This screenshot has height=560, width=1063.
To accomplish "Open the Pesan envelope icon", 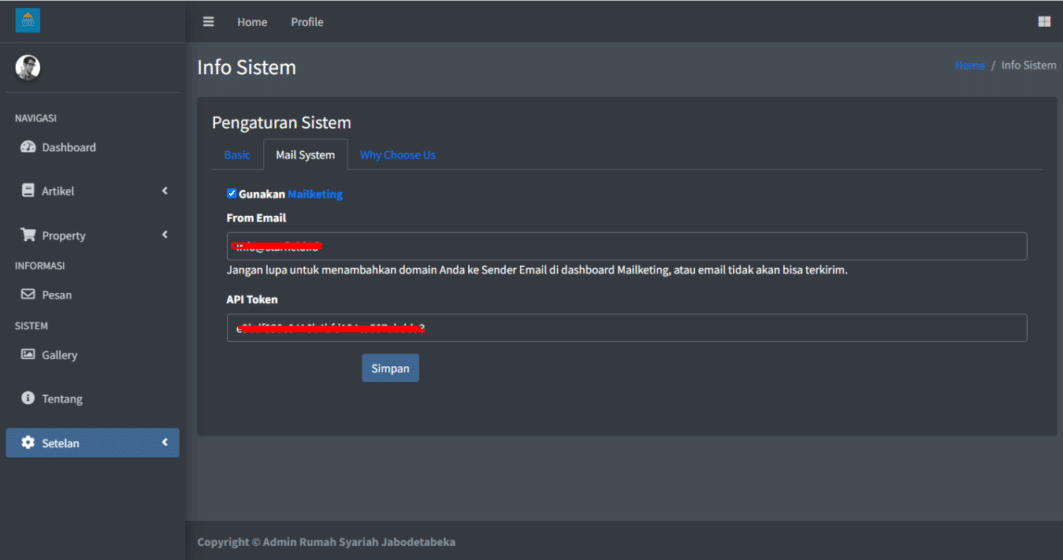I will coord(28,295).
